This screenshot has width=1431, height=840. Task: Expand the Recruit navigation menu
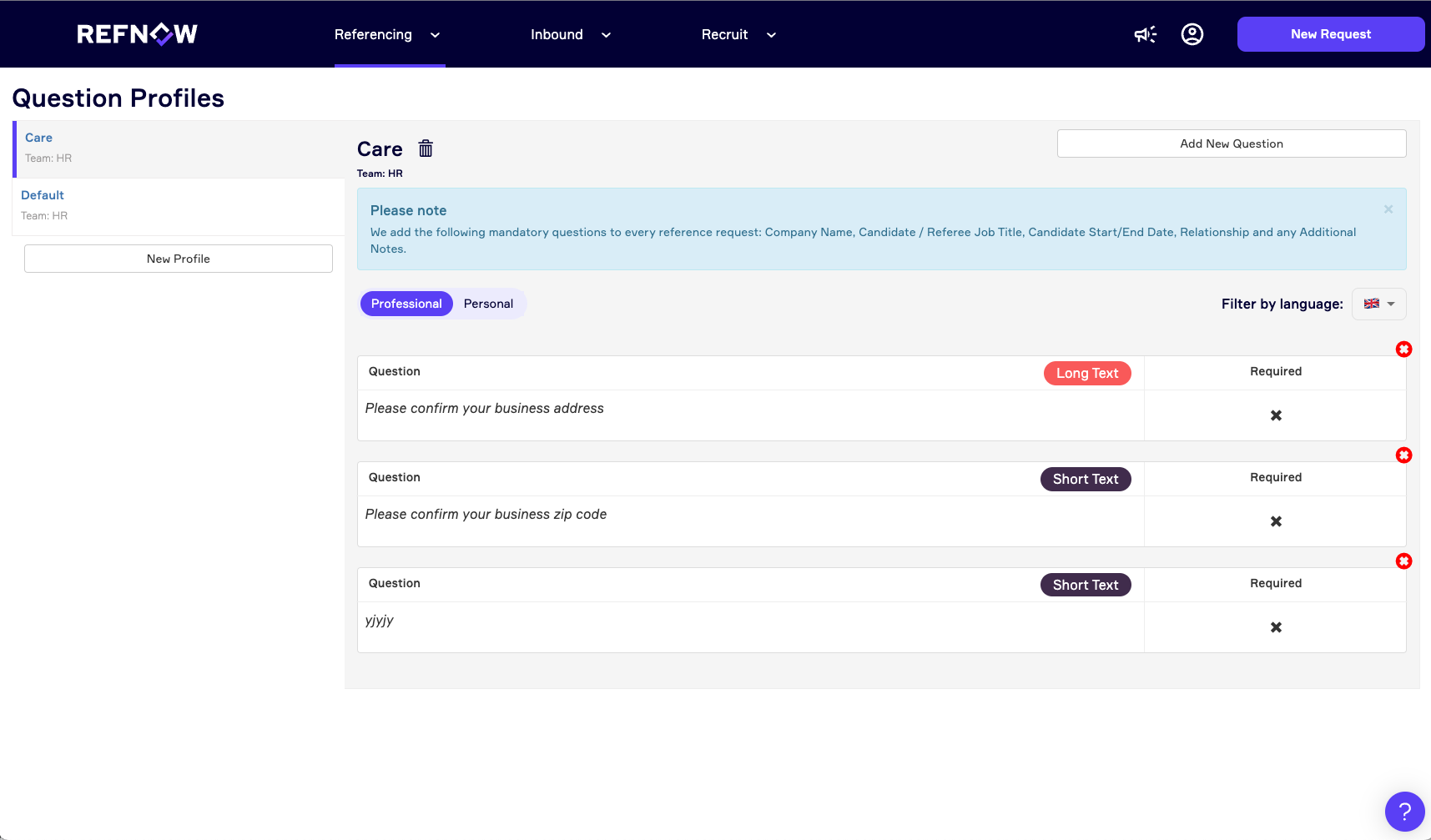coord(738,35)
